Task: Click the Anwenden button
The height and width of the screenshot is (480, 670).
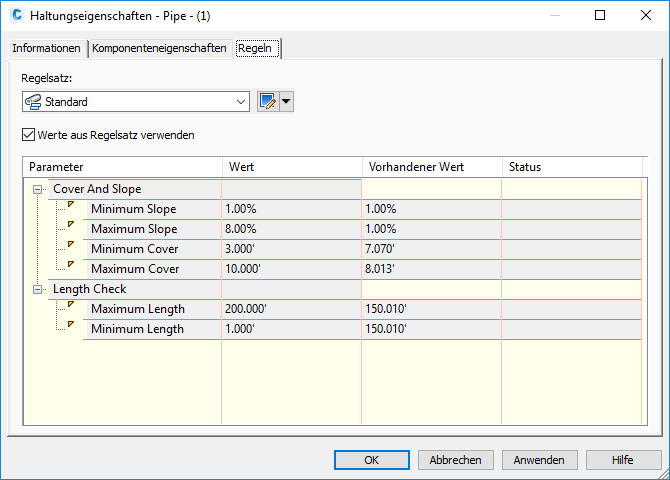Action: [539, 460]
